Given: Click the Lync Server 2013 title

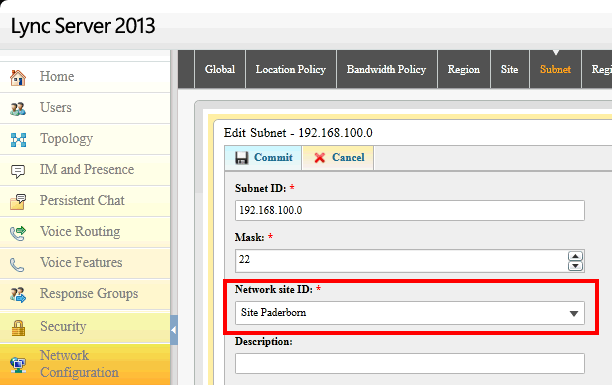Looking at the screenshot, I should (x=83, y=26).
